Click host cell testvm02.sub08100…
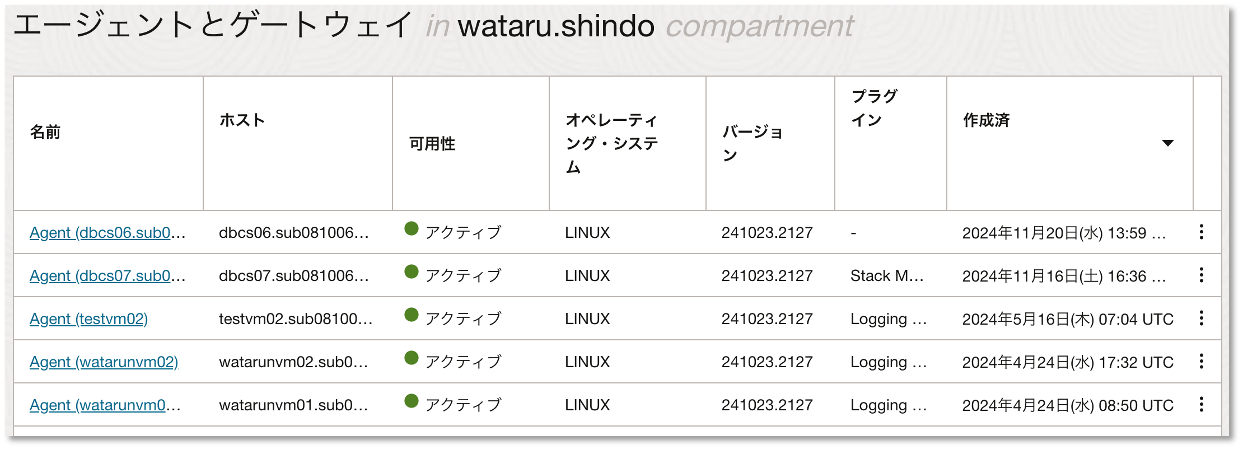This screenshot has width=1242, height=450. point(295,319)
